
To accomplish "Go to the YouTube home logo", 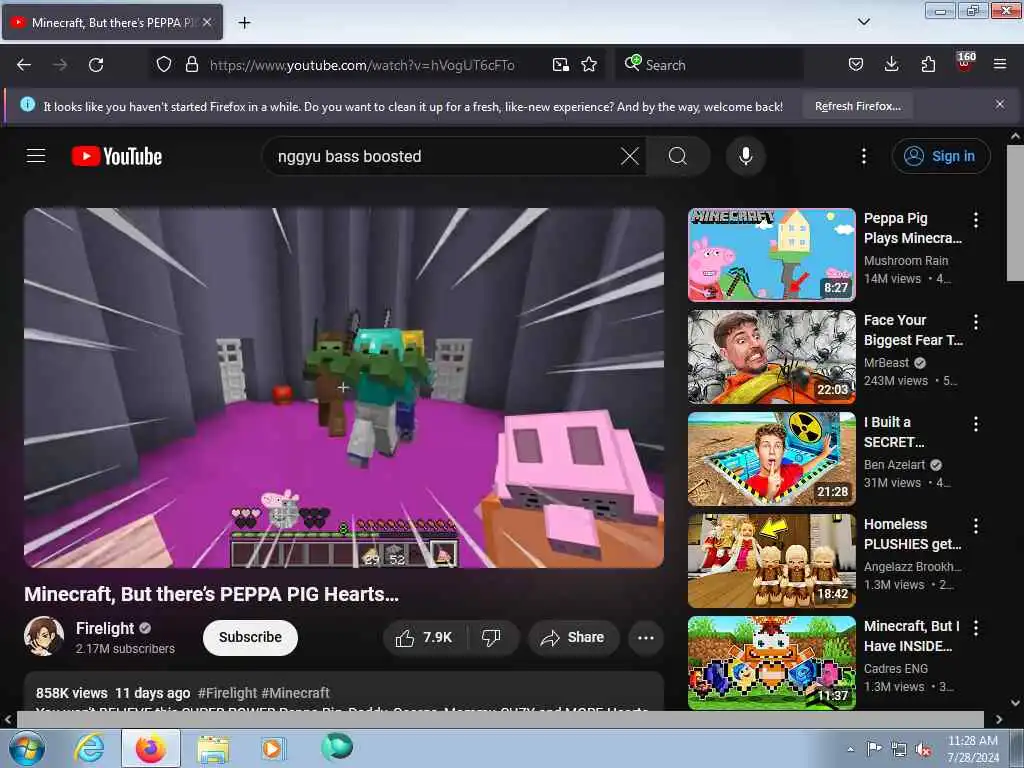I will tap(117, 156).
